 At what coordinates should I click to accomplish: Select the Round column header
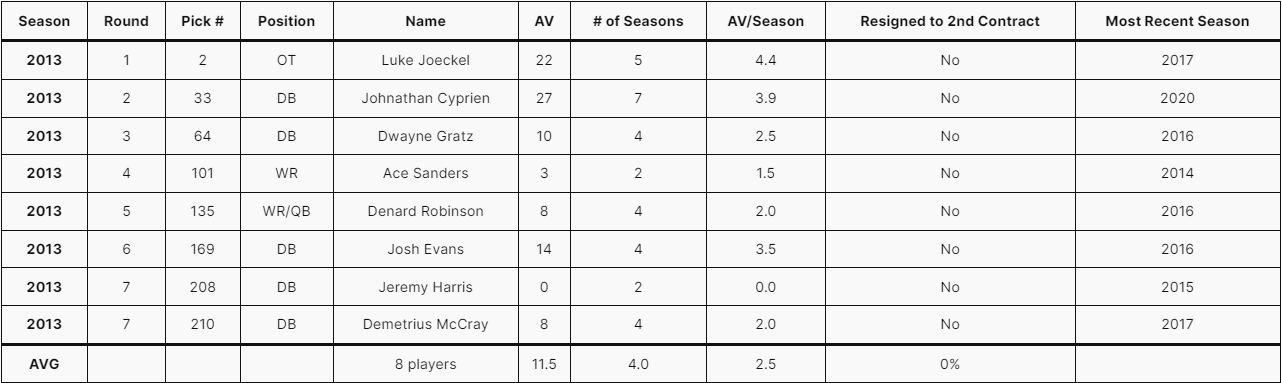pyautogui.click(x=127, y=21)
